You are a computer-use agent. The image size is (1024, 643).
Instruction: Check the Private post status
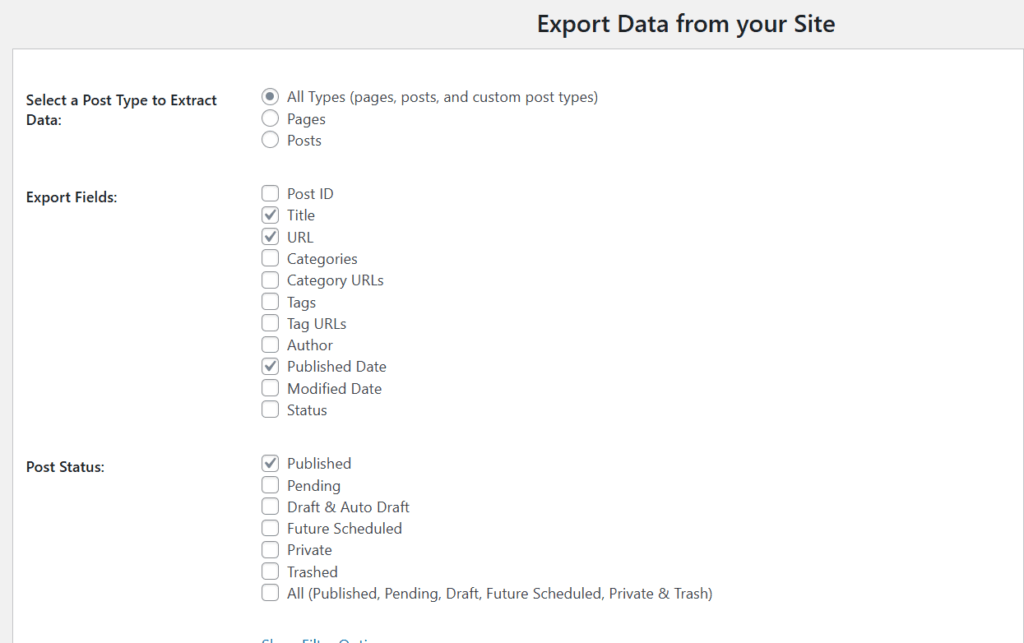[270, 550]
